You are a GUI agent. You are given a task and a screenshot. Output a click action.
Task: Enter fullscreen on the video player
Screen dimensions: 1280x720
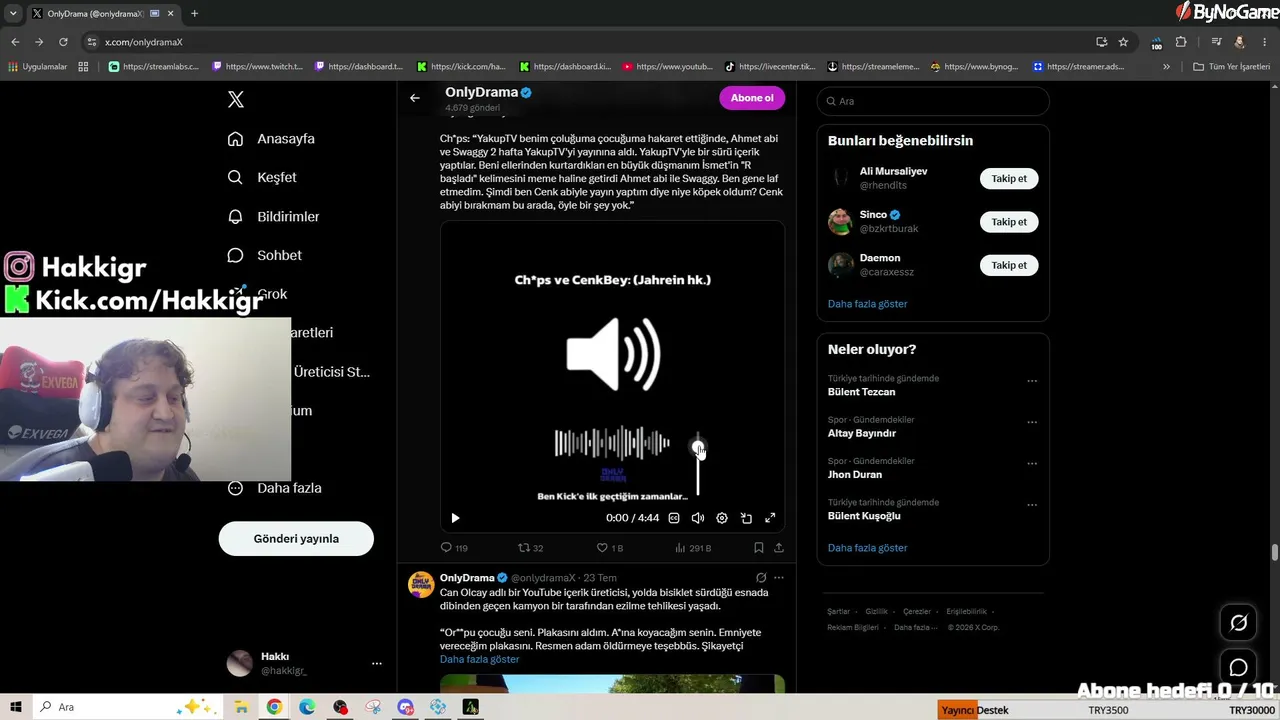[x=770, y=518]
